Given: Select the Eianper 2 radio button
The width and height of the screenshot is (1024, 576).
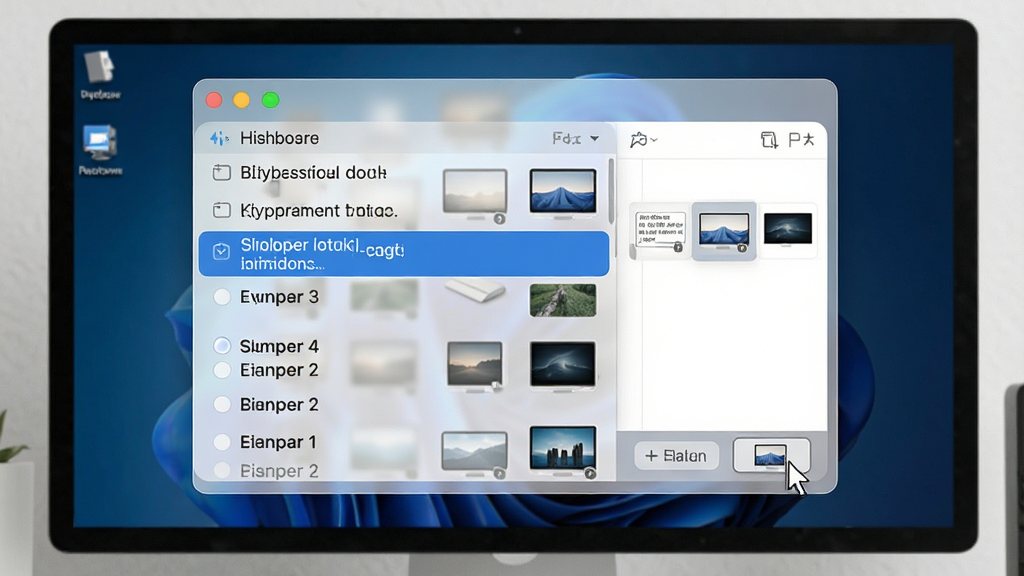Looking at the screenshot, I should (x=222, y=370).
